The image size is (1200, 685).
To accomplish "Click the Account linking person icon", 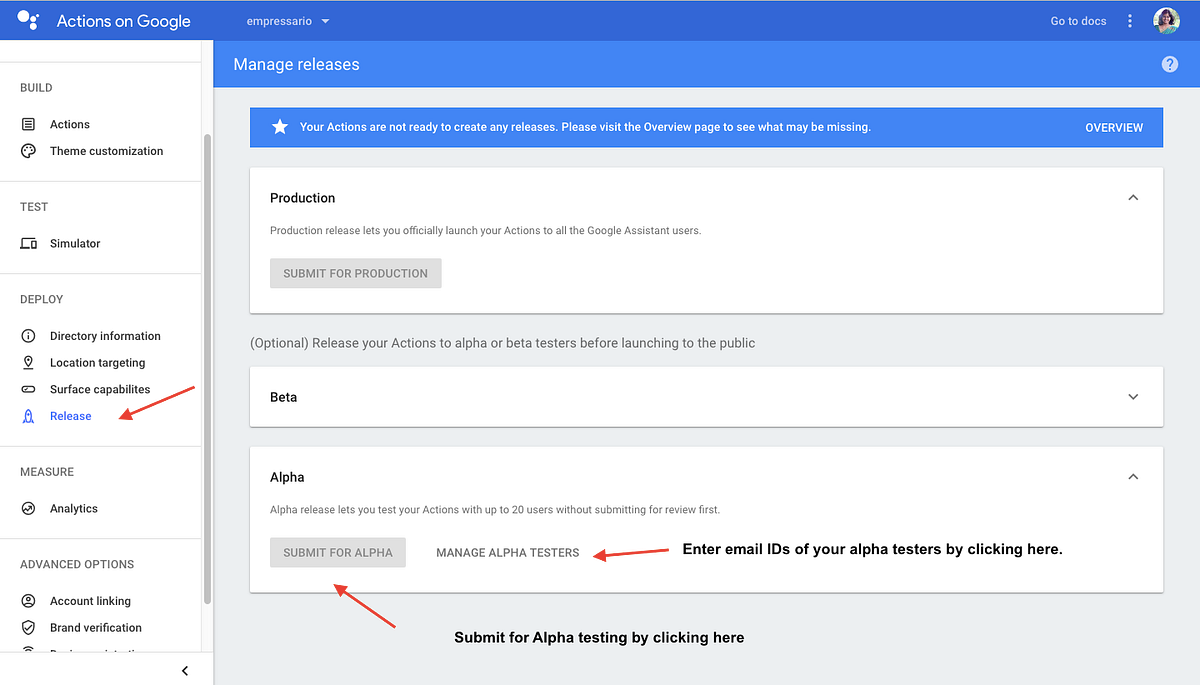I will tap(29, 601).
